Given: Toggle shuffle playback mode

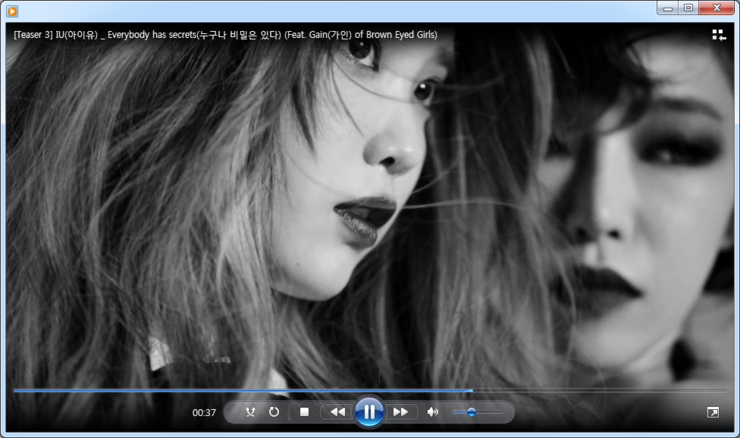Looking at the screenshot, I should (250, 412).
